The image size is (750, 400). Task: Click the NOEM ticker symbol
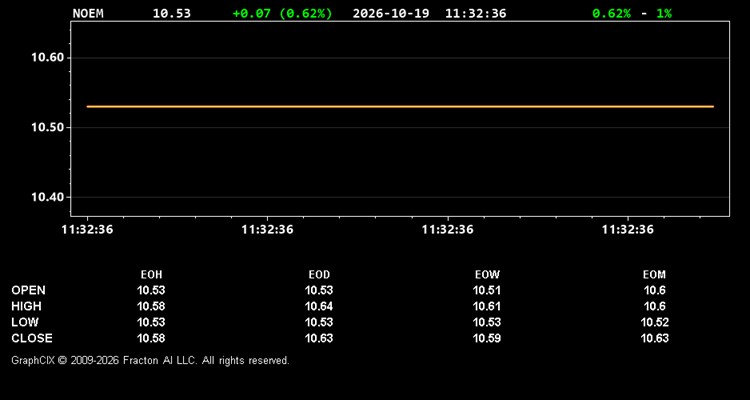(88, 13)
